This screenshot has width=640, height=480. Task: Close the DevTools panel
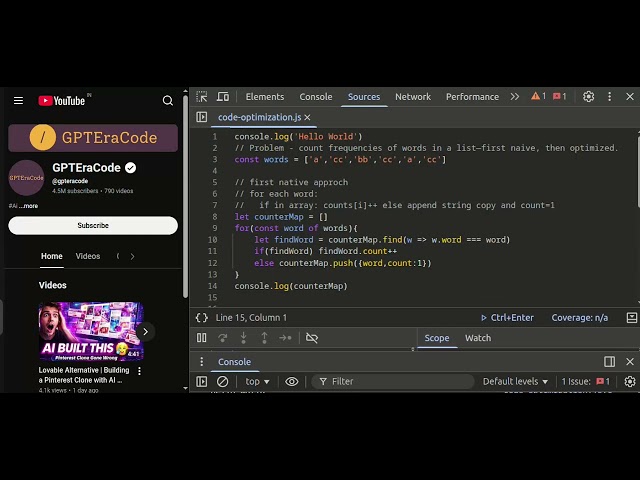tap(630, 97)
